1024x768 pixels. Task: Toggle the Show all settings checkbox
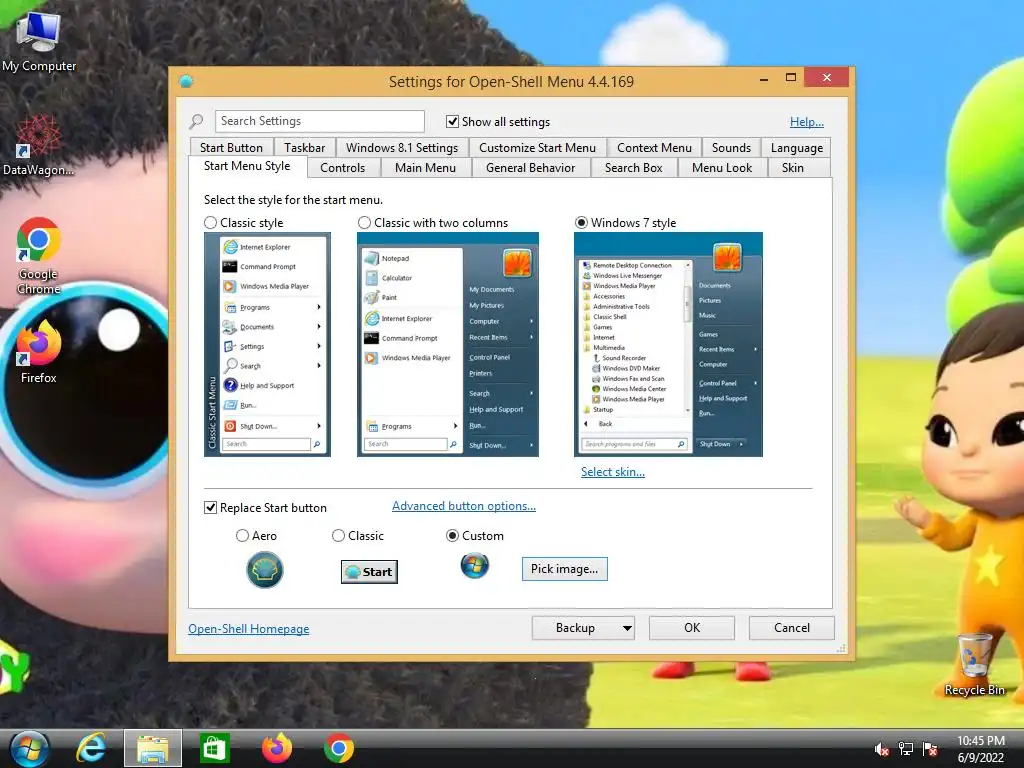click(452, 121)
